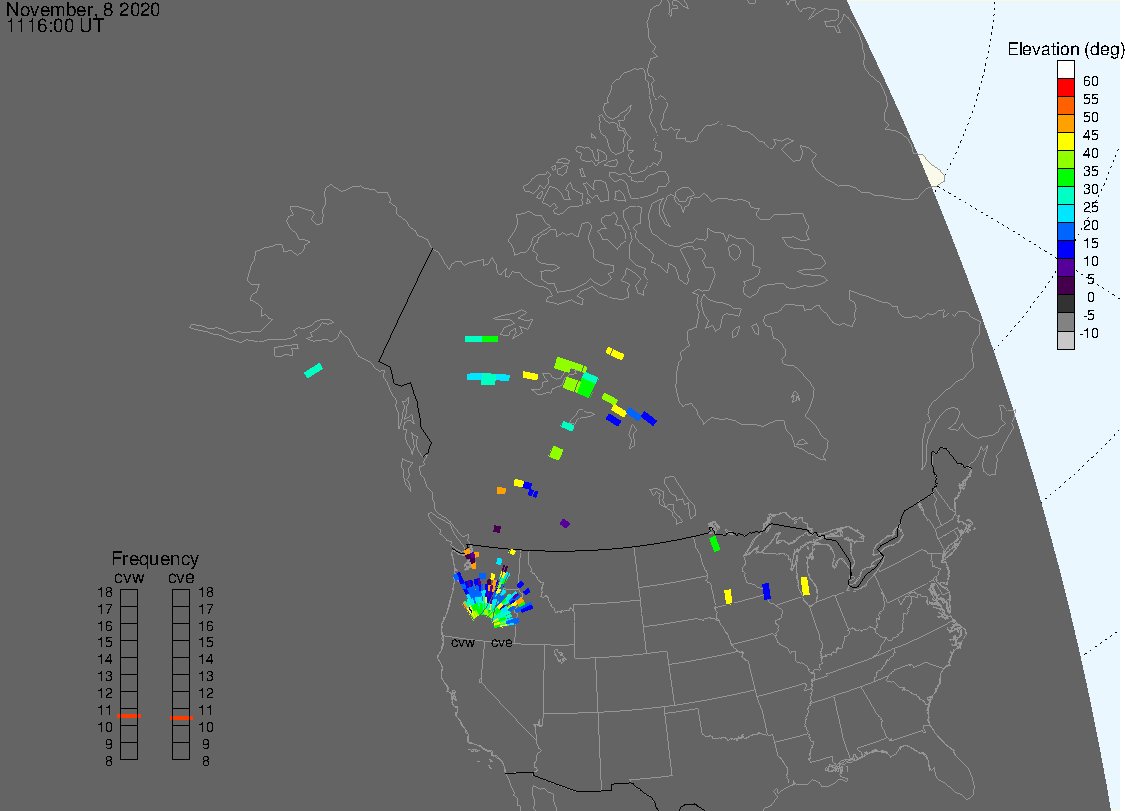Click the 'cvw' radar site label on map
Viewport: 1125px width, 811px height.
click(463, 643)
